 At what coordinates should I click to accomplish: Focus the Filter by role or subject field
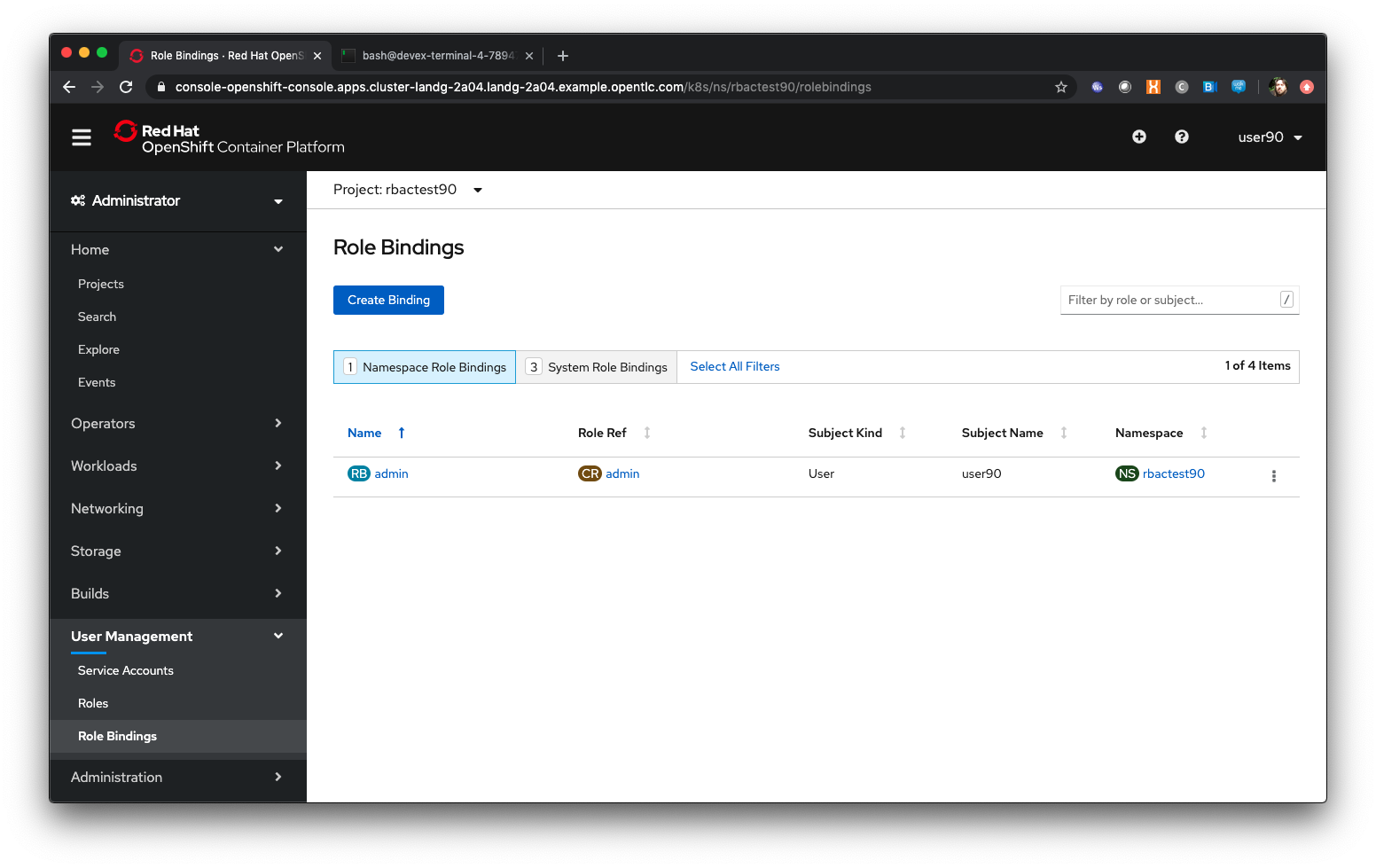point(1179,300)
